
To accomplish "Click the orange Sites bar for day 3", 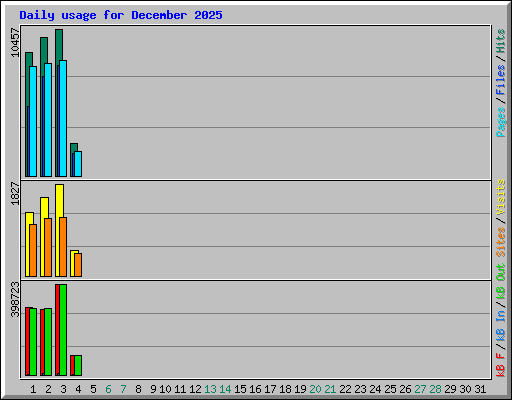I will pyautogui.click(x=63, y=247).
